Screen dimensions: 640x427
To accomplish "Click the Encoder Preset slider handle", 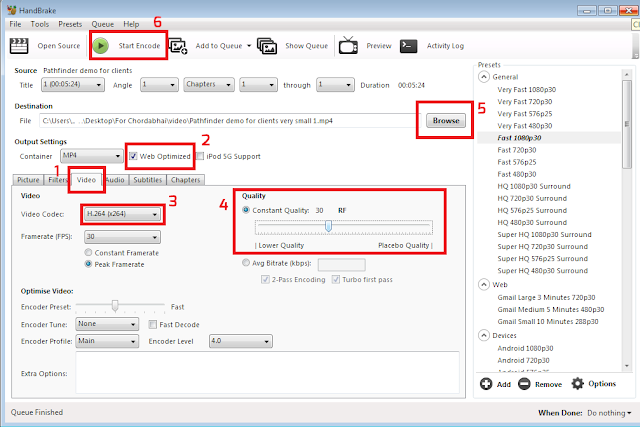I will [115, 306].
